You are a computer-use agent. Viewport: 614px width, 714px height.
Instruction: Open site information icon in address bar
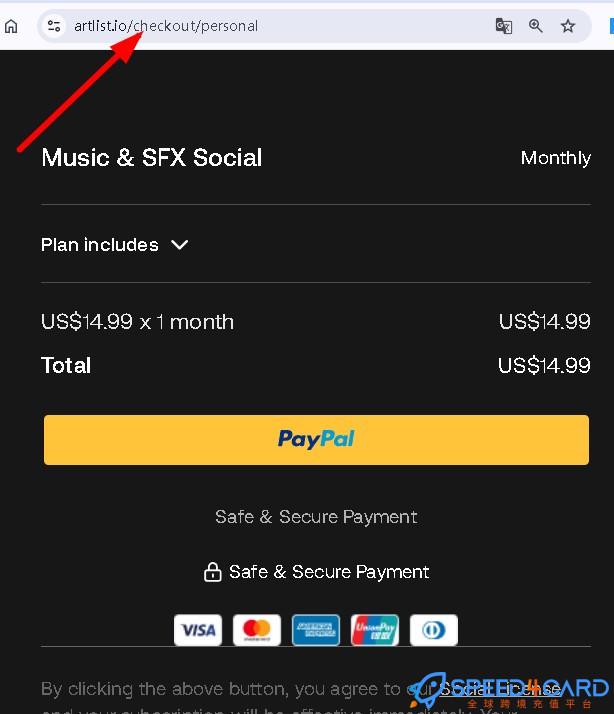54,26
